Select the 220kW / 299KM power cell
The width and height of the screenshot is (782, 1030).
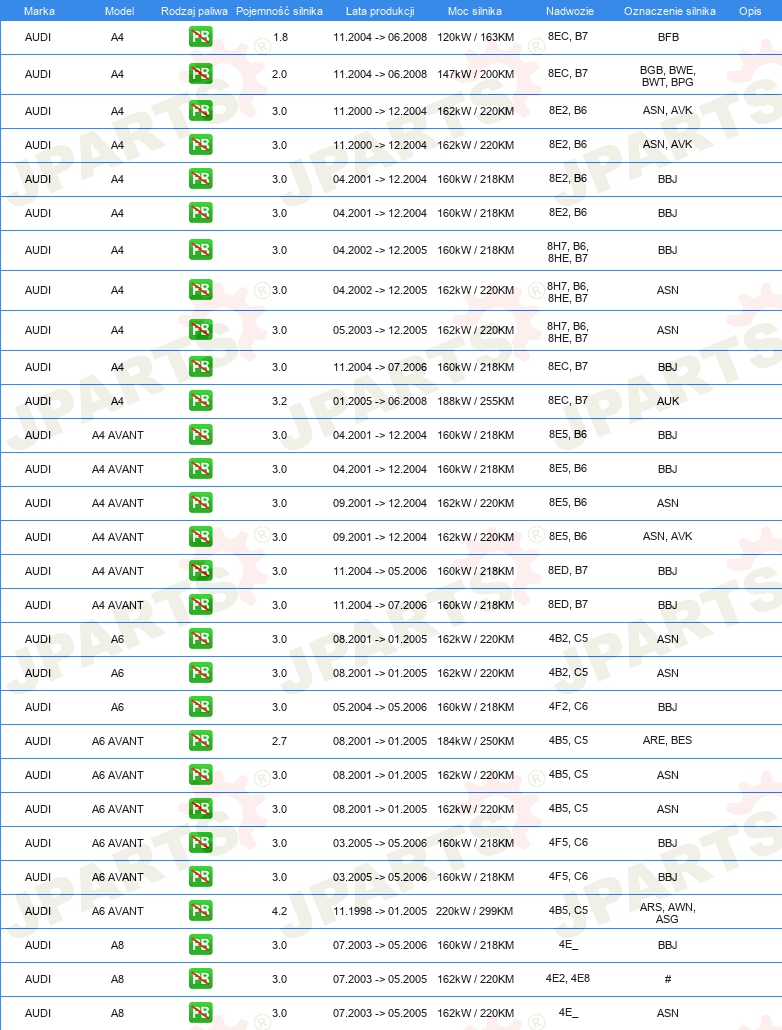tap(474, 911)
